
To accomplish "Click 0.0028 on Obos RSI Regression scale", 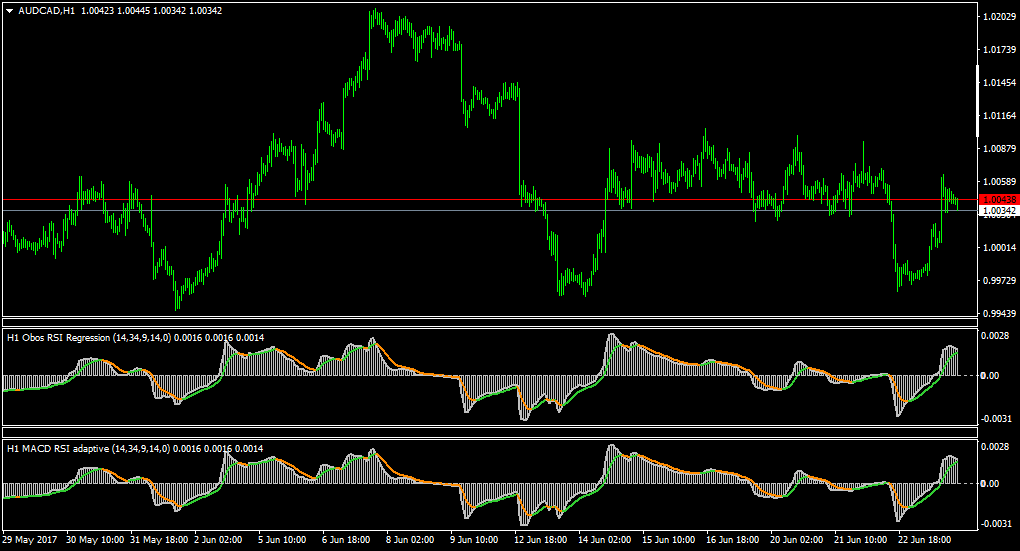I will point(995,336).
